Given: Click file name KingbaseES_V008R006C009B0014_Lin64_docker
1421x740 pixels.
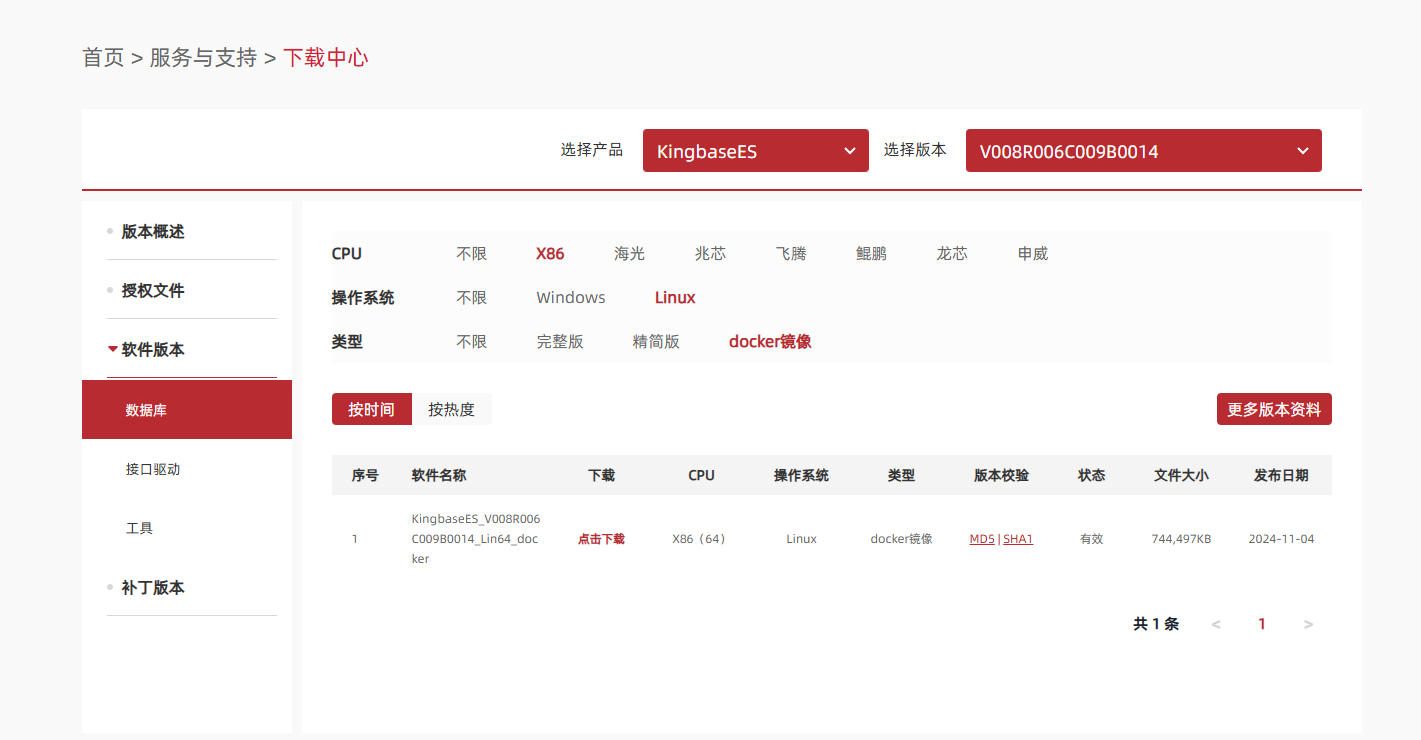Looking at the screenshot, I should [x=476, y=539].
